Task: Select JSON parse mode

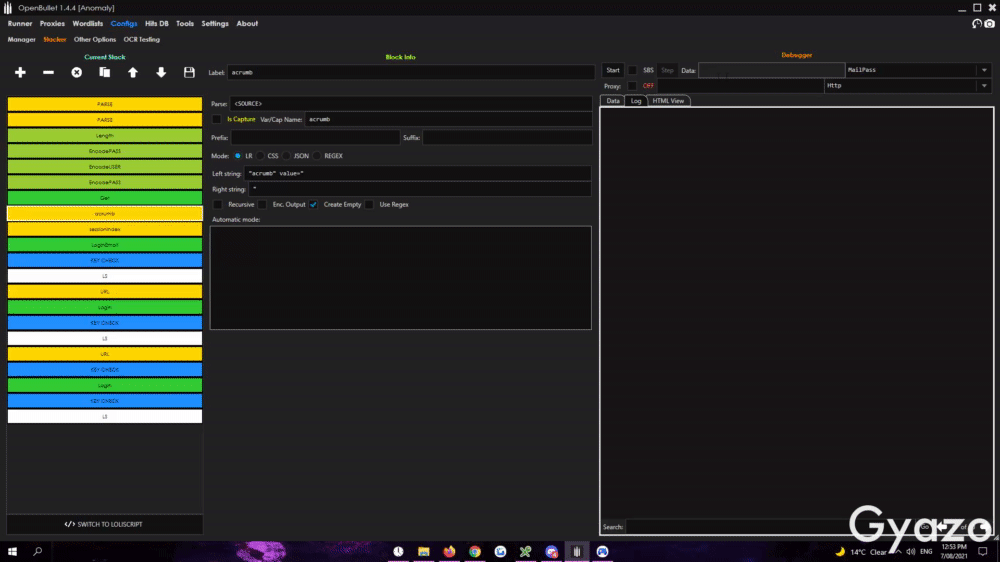Action: pos(286,156)
